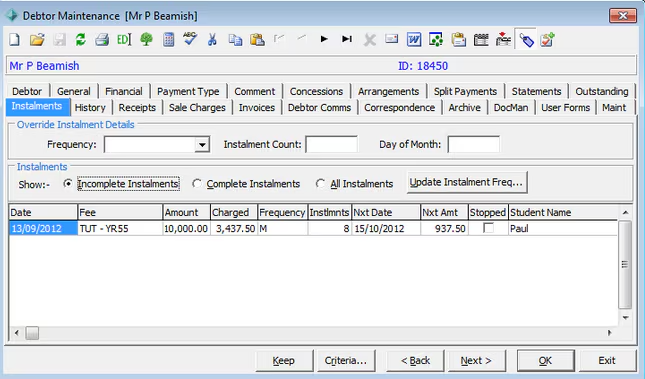Click the Day of Month input field
This screenshot has width=645, height=379.
pos(473,144)
